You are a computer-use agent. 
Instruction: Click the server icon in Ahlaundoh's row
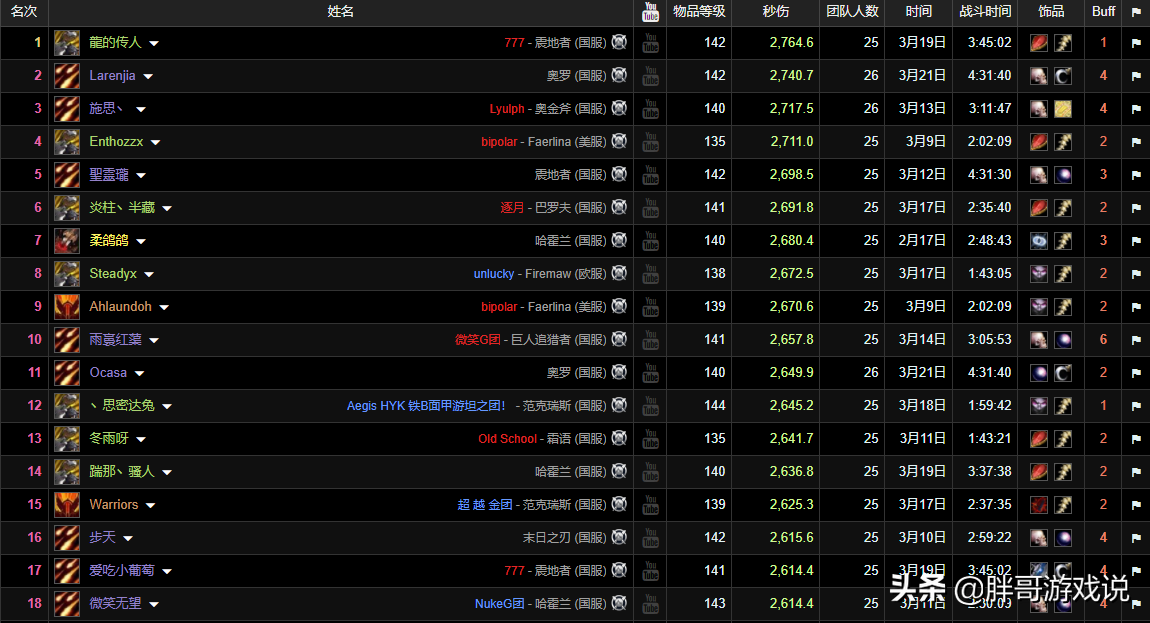(620, 307)
